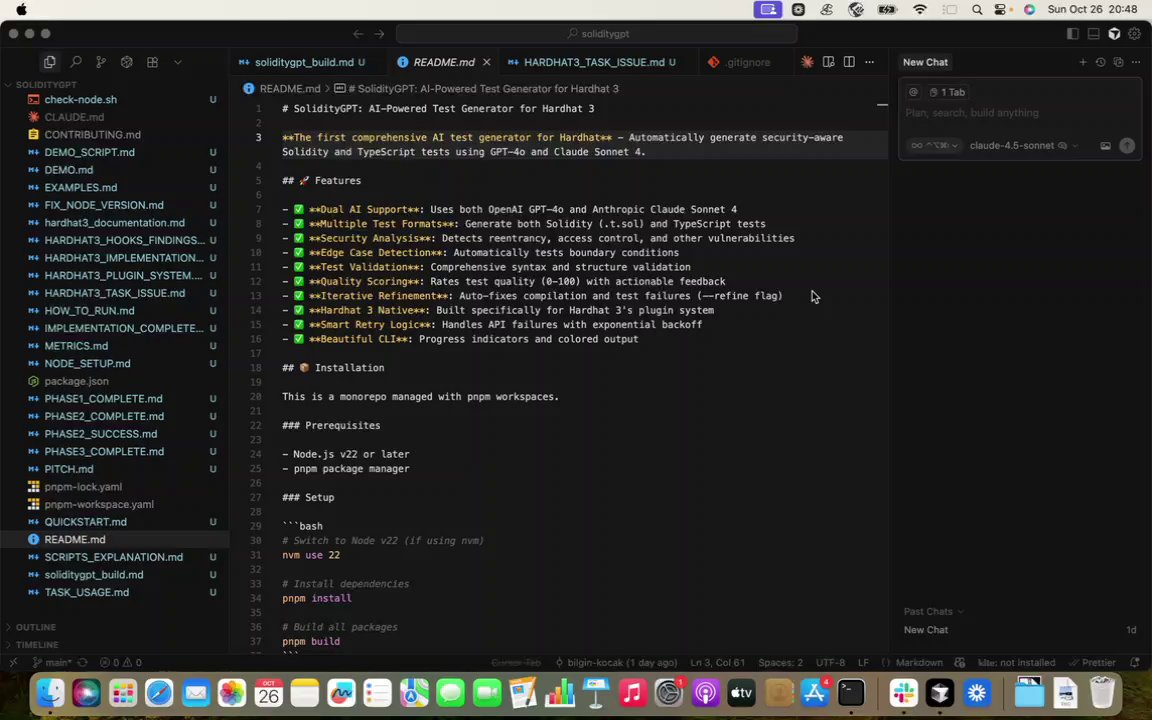The height and width of the screenshot is (720, 1152).
Task: Open the Extensions view icon
Action: [152, 62]
